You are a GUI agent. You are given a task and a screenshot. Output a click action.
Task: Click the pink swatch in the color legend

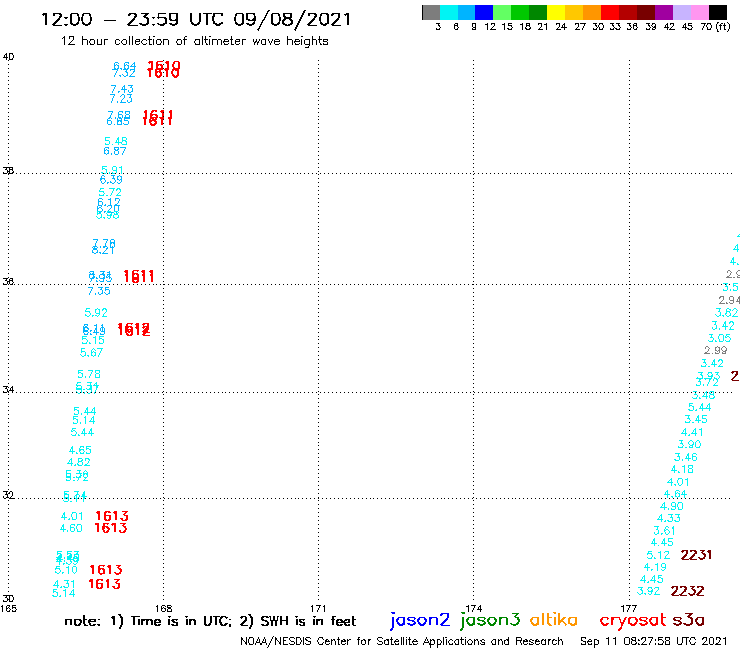coord(700,12)
